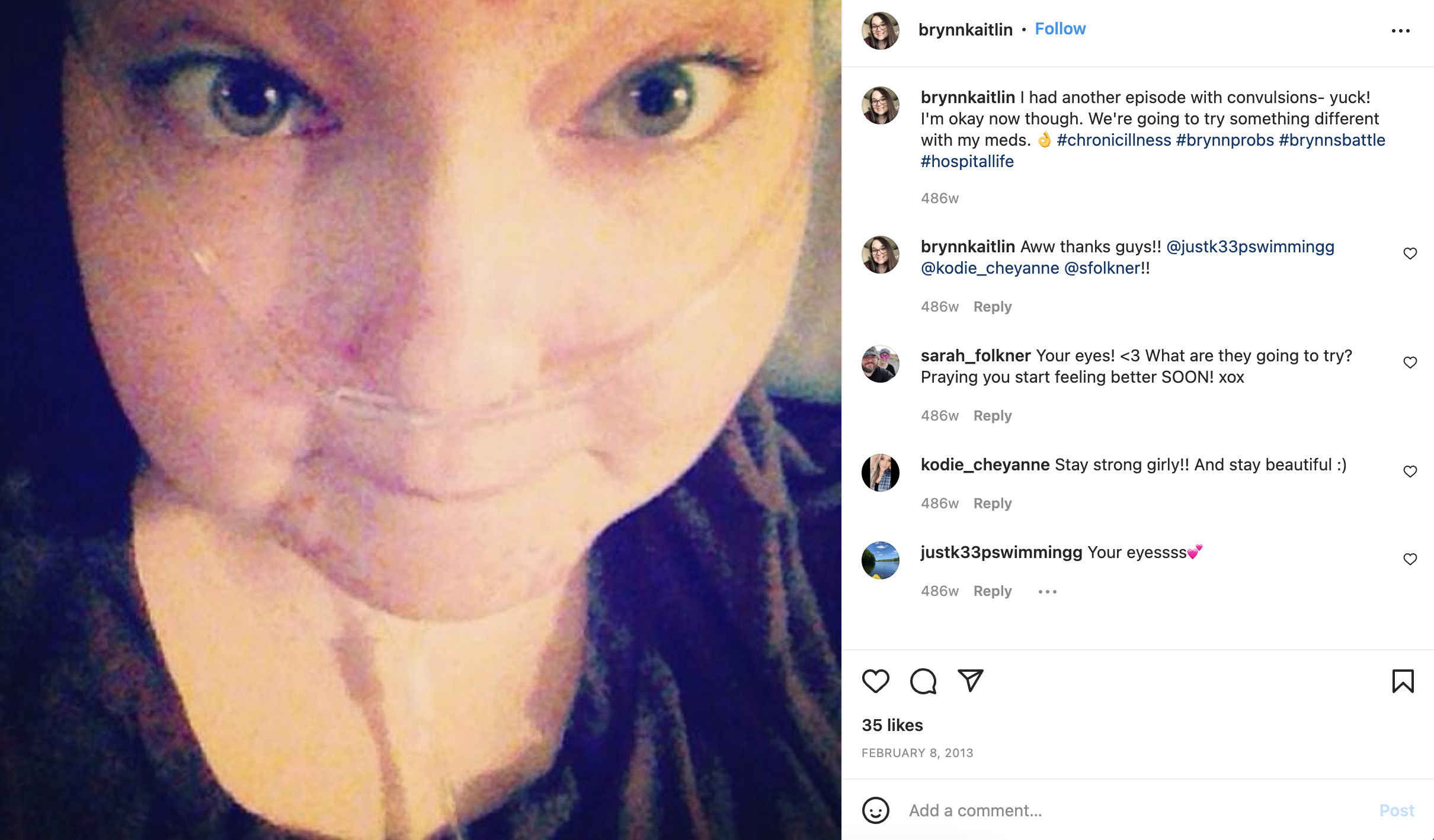1434x840 pixels.
Task: Like justk33pswimmingg's comment
Action: coord(1410,559)
